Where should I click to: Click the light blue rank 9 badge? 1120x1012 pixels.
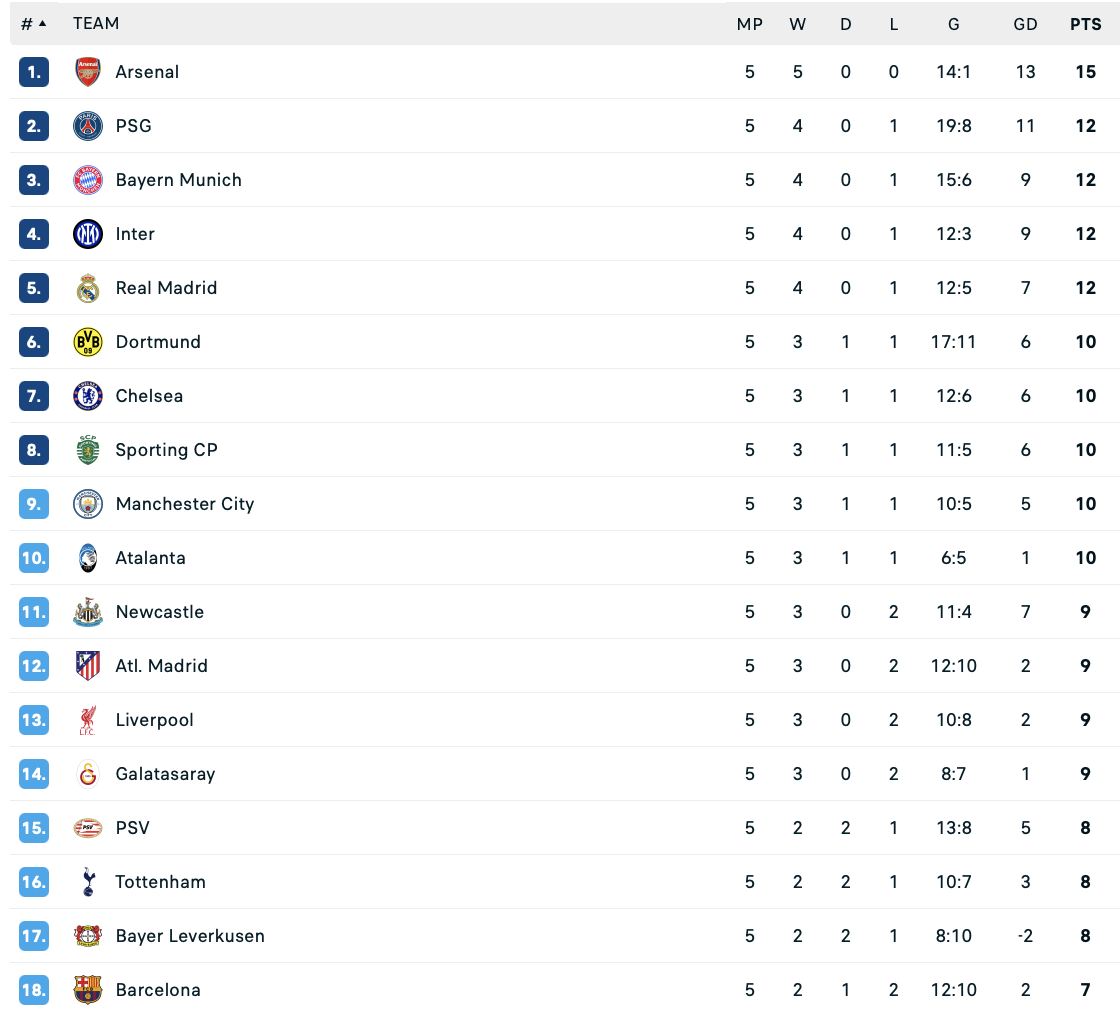click(34, 504)
